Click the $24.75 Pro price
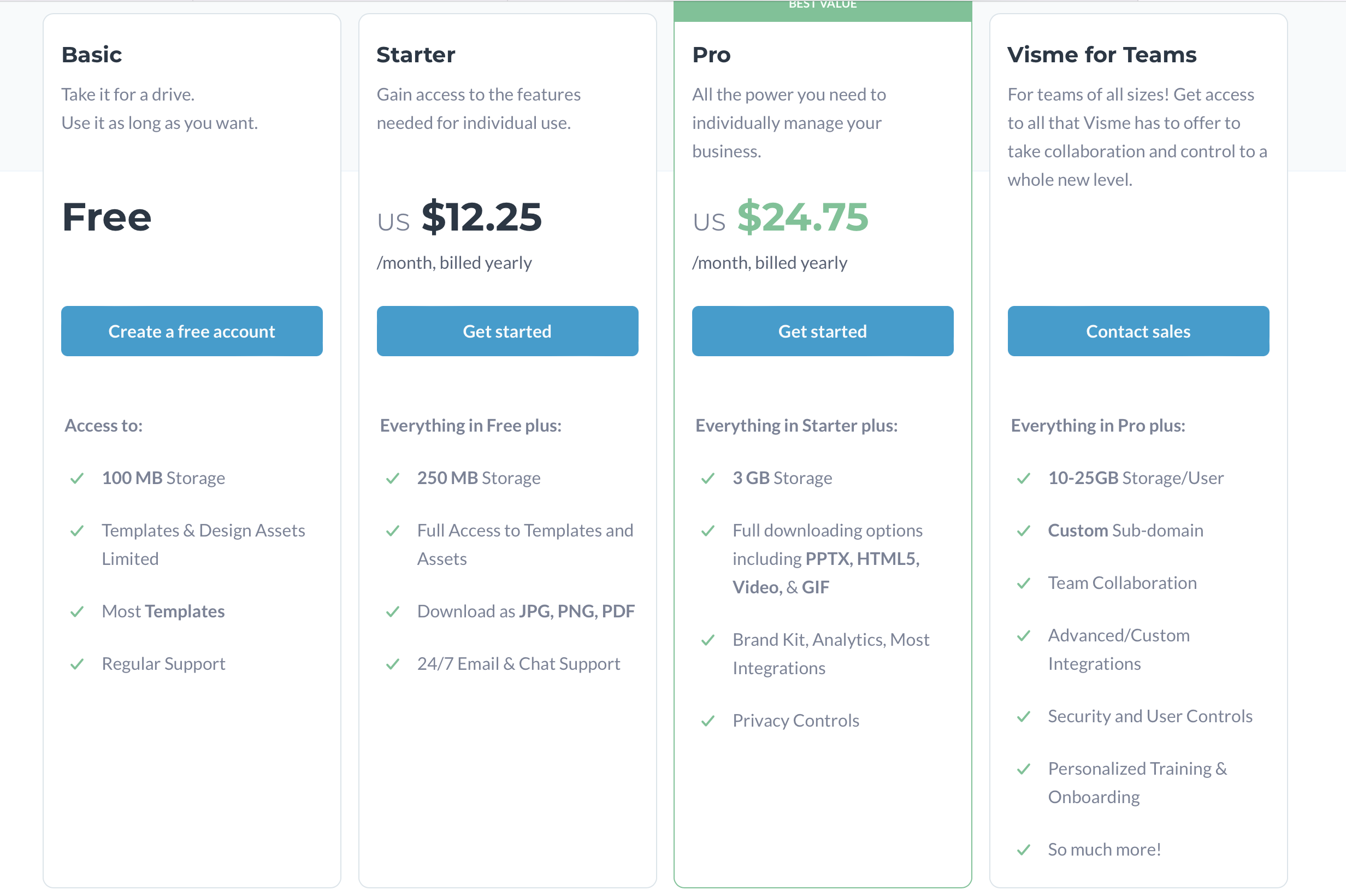This screenshot has width=1346, height=896. [x=802, y=217]
